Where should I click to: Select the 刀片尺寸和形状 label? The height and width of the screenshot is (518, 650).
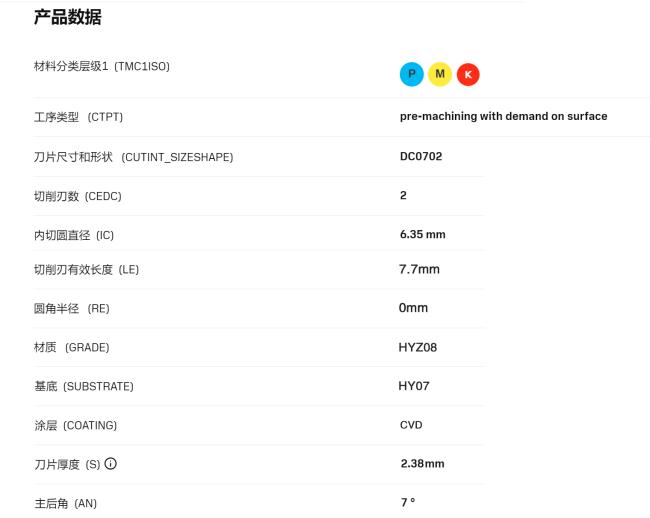click(133, 157)
